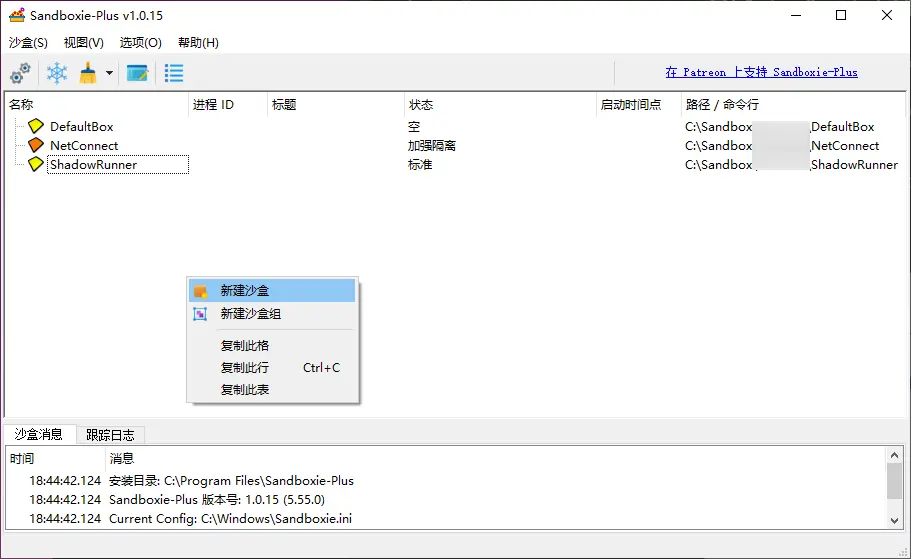Open the 视图(V) menu

click(x=84, y=42)
